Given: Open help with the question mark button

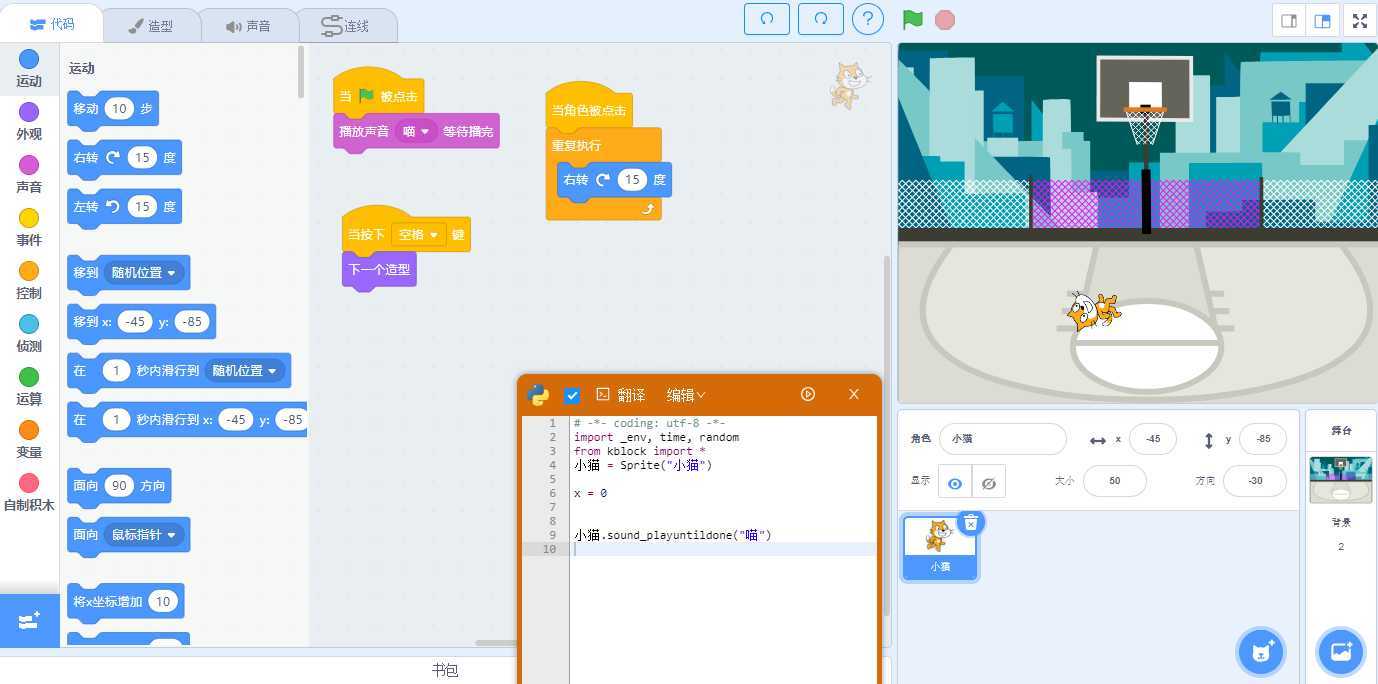Looking at the screenshot, I should point(868,19).
